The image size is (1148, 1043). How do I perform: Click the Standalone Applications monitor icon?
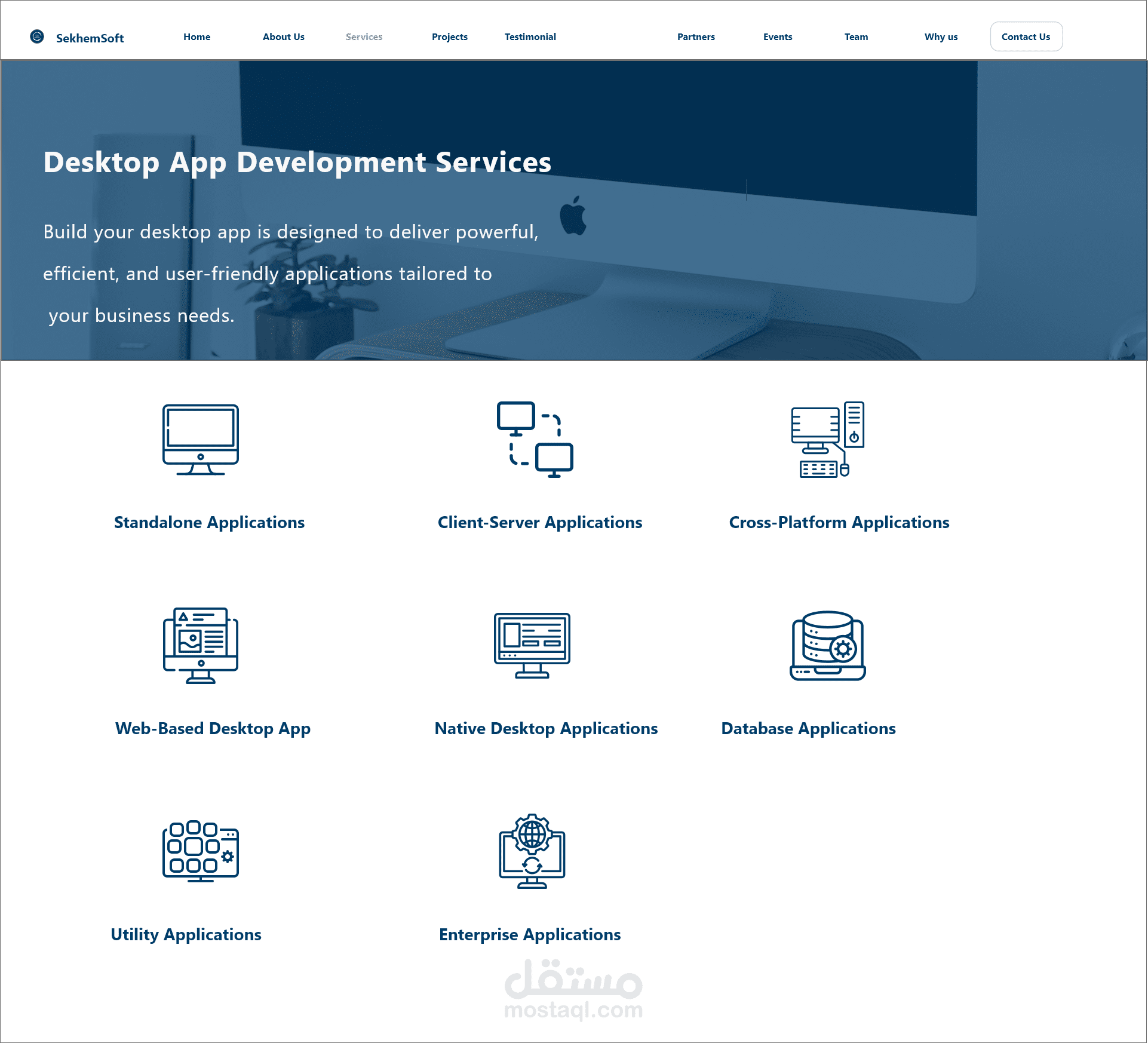[201, 440]
